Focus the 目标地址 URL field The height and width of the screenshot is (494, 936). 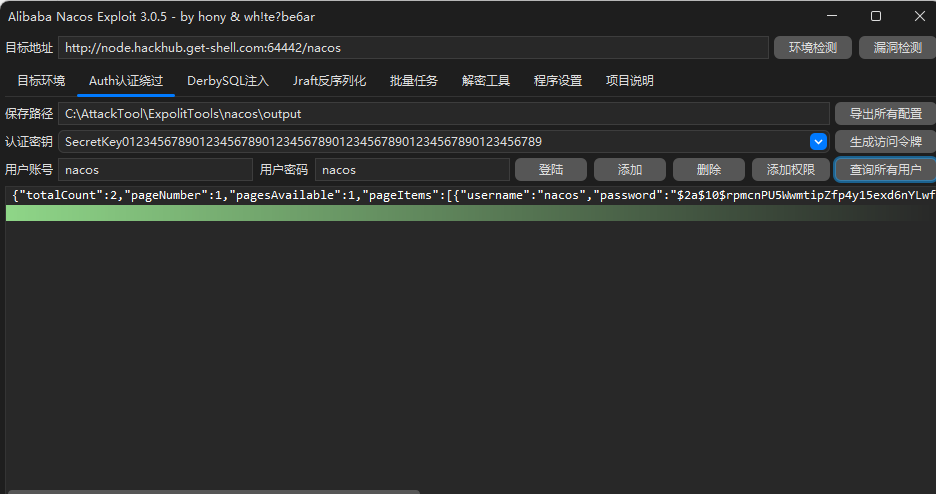[413, 48]
